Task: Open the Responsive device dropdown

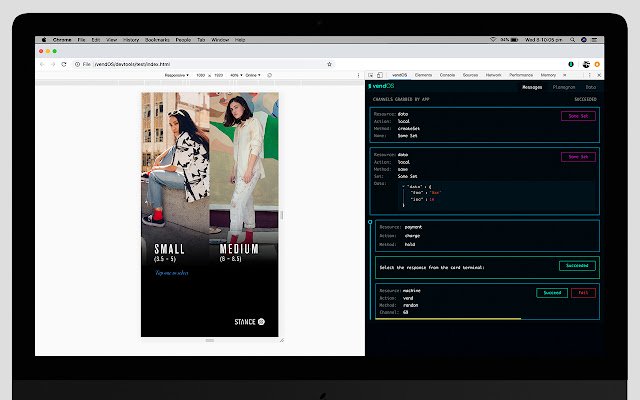Action: click(x=176, y=76)
